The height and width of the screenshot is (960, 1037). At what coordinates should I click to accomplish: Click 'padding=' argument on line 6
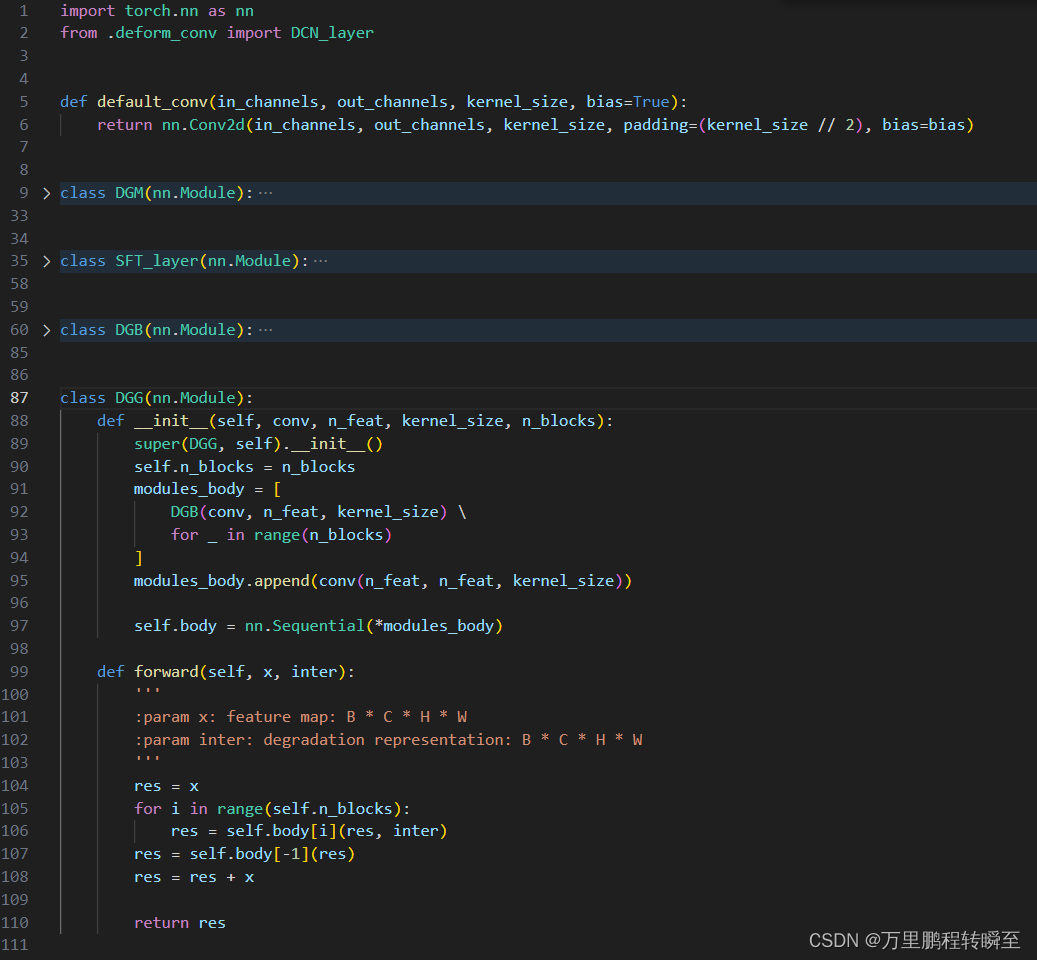pos(660,125)
